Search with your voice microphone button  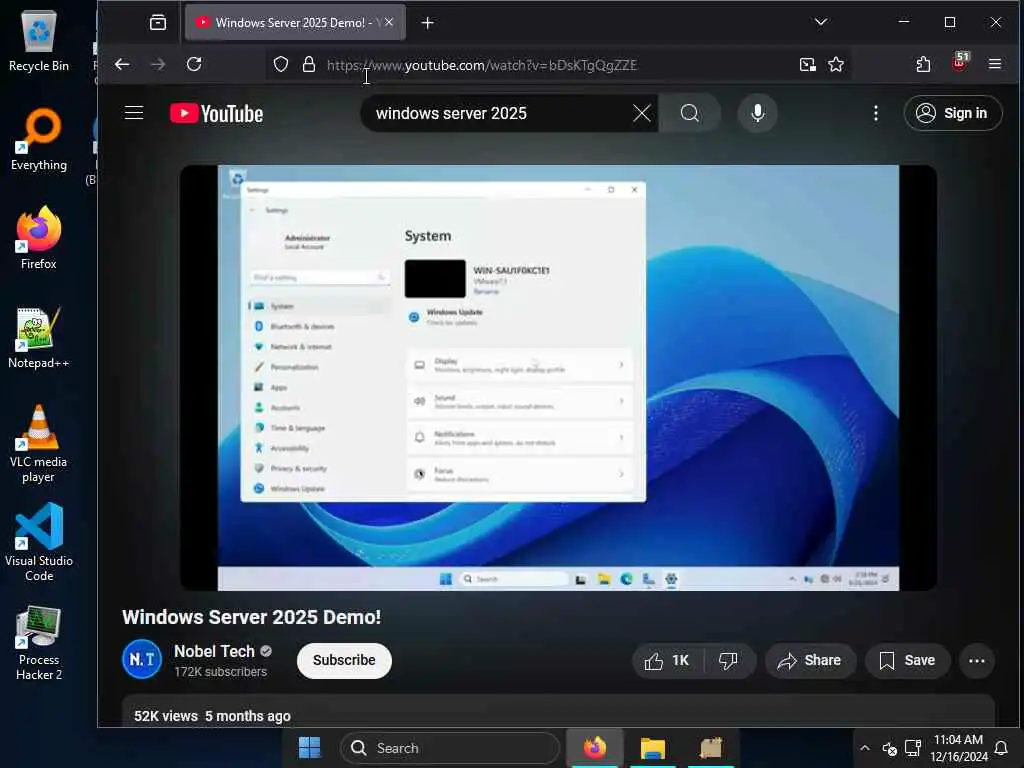point(758,114)
